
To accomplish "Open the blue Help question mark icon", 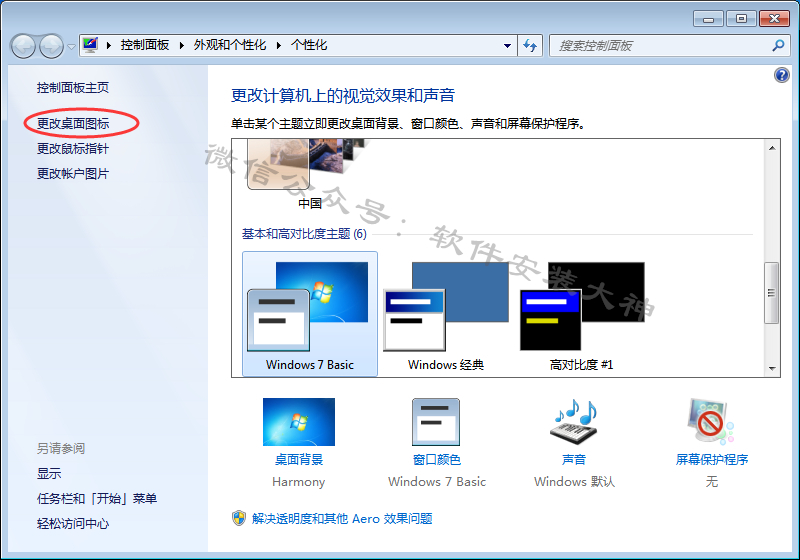I will (782, 75).
